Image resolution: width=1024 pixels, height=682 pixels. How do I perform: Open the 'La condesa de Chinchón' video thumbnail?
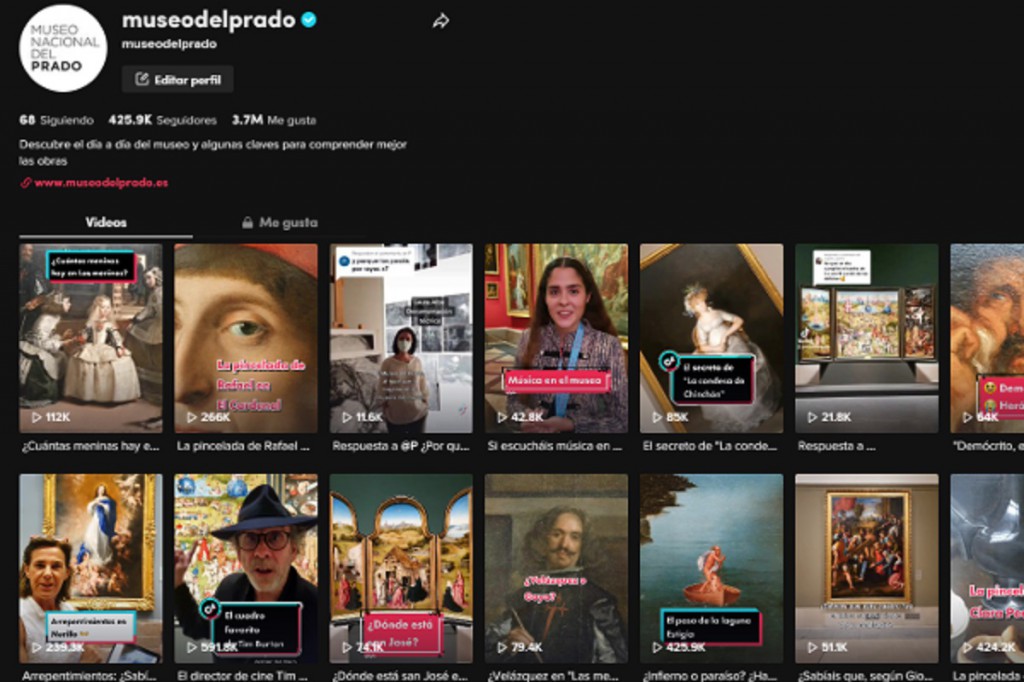tap(711, 338)
